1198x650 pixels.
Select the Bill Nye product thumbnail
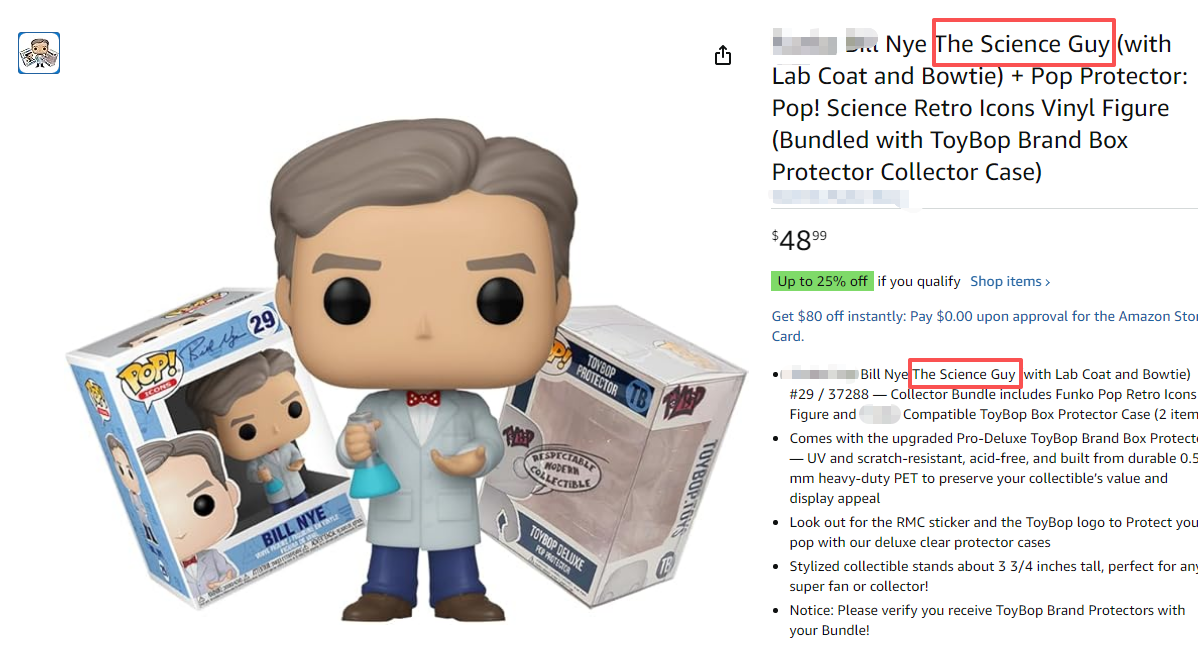(x=39, y=53)
